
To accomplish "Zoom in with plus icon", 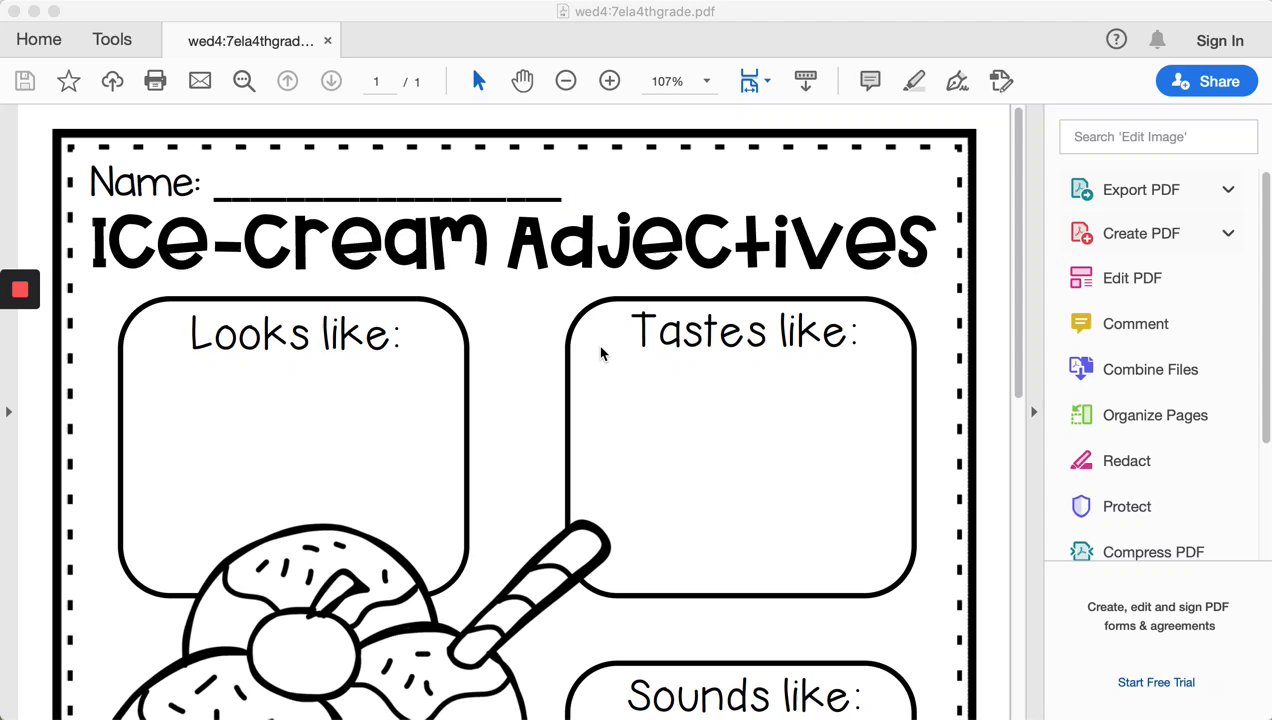I will pyautogui.click(x=610, y=81).
